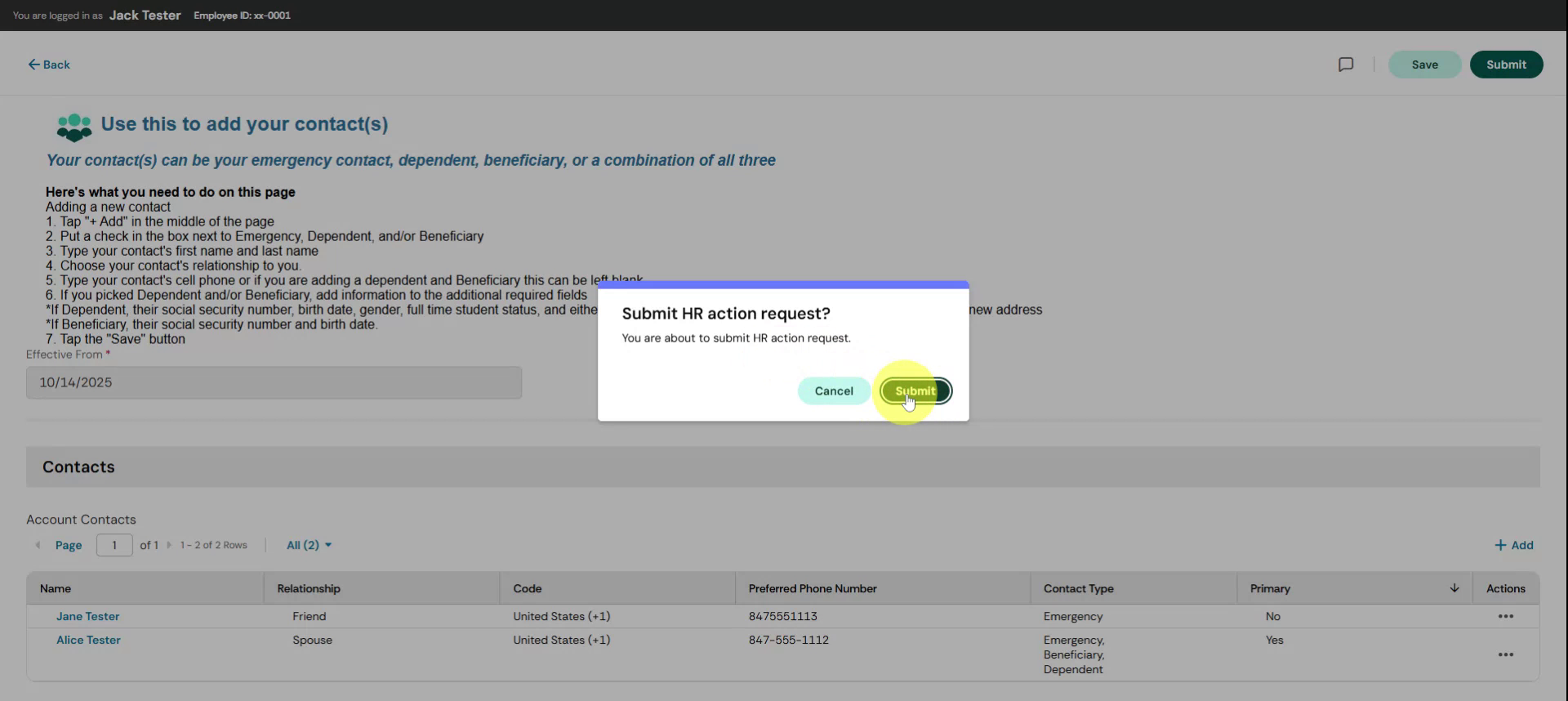Open the Jane Tester contact link
The width and height of the screenshot is (1568, 701).
tap(87, 616)
